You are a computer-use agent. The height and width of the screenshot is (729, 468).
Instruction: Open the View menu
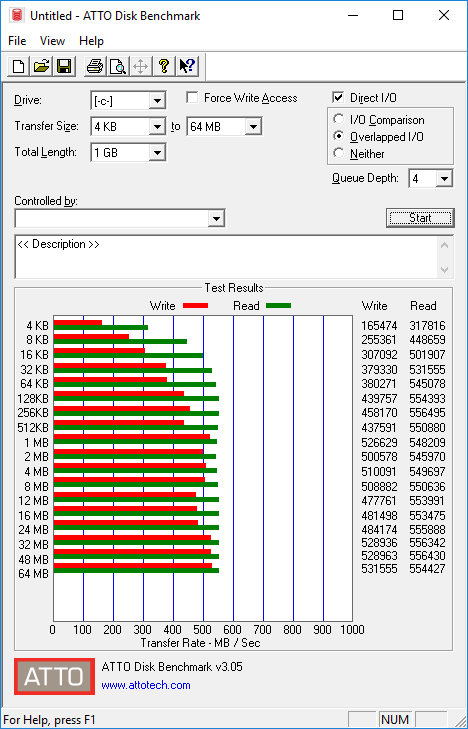click(x=52, y=41)
